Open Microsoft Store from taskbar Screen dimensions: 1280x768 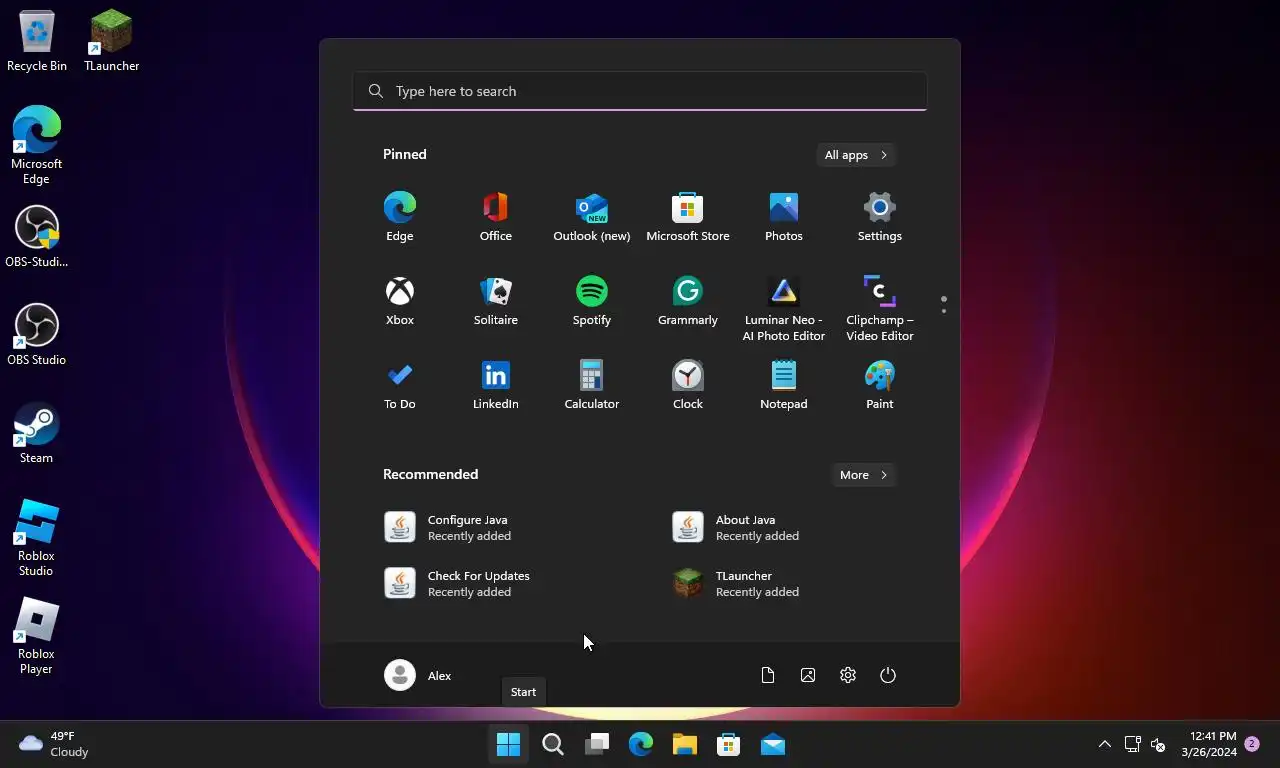[x=728, y=744]
